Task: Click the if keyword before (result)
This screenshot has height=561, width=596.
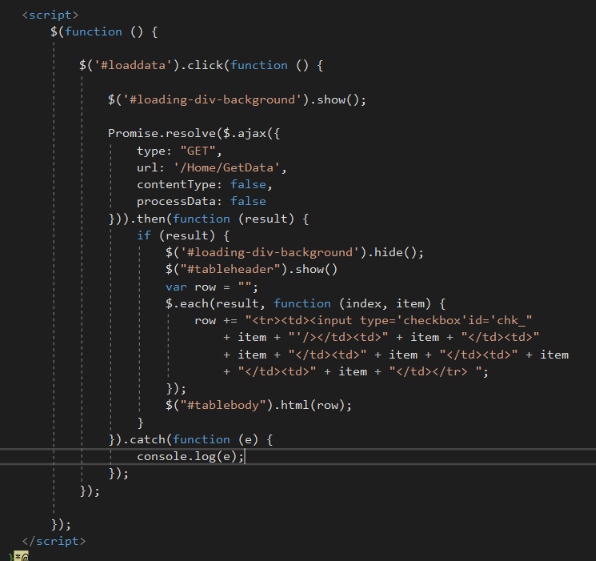Action: (144, 236)
